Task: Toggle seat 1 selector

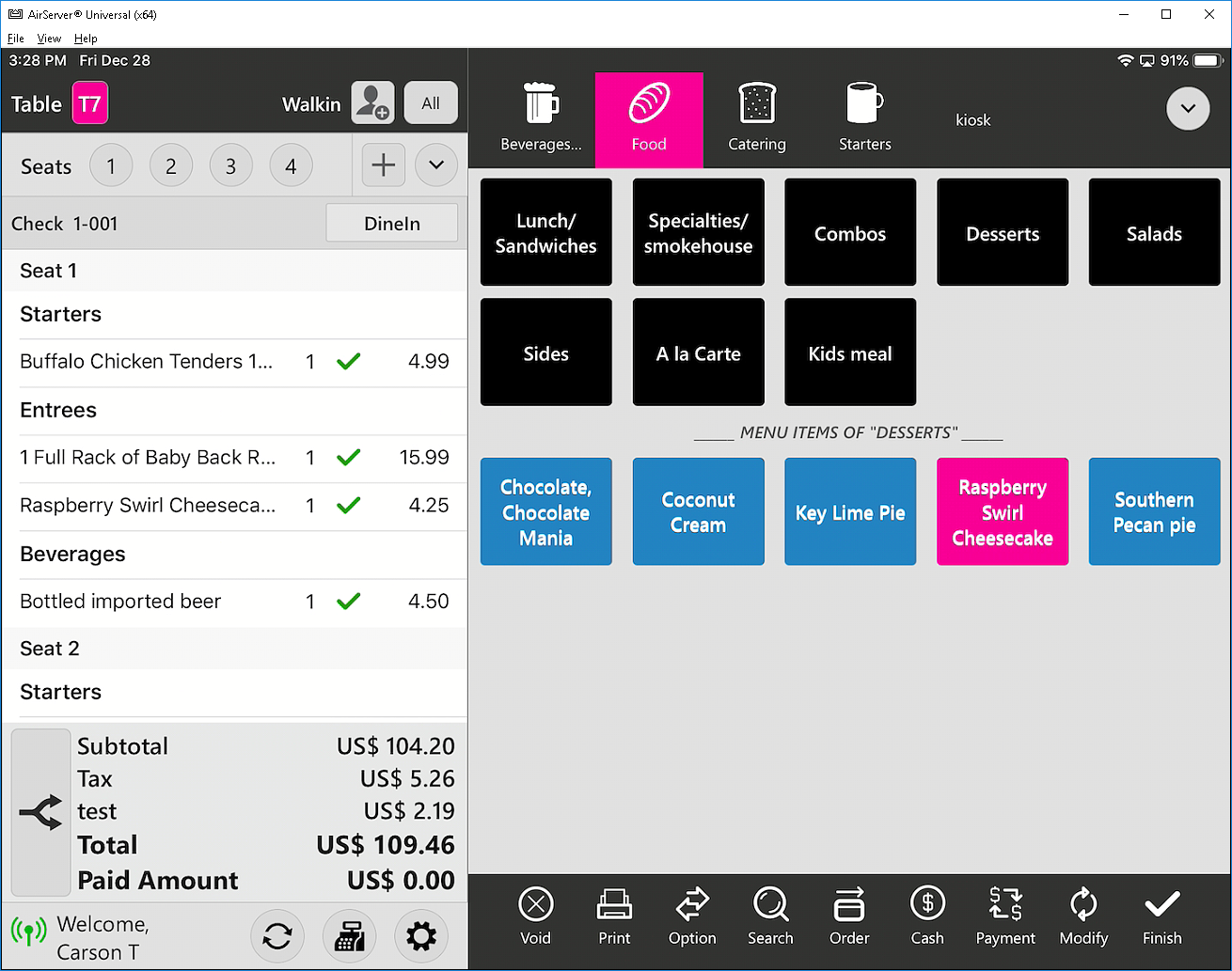Action: click(111, 166)
